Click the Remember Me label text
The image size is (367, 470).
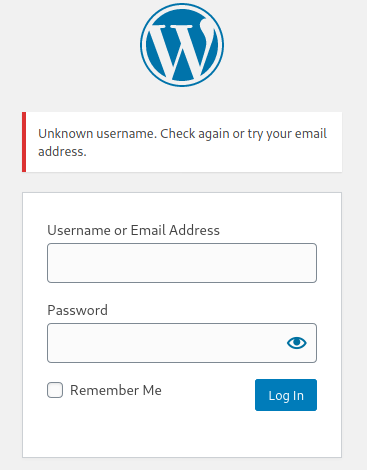116,390
